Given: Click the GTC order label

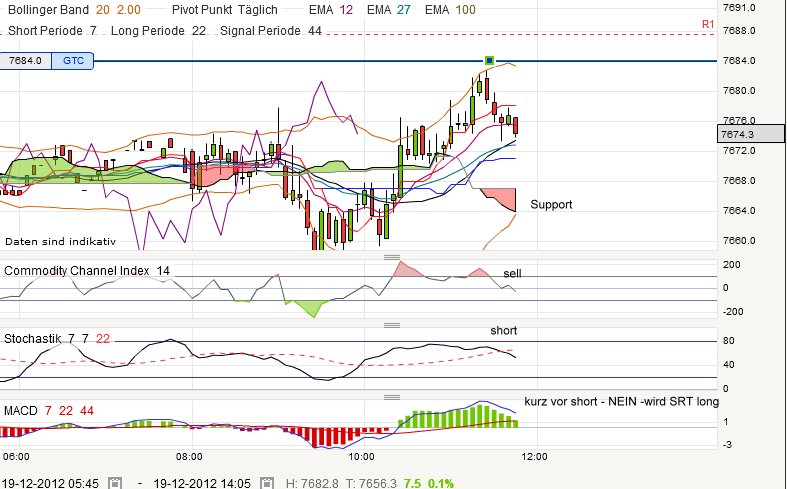Looking at the screenshot, I should (73, 61).
